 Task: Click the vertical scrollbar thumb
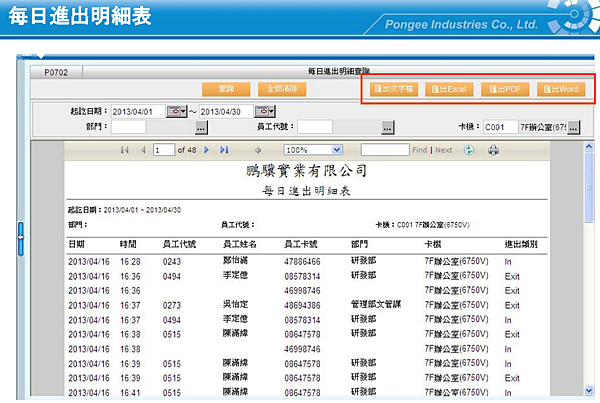tap(589, 188)
